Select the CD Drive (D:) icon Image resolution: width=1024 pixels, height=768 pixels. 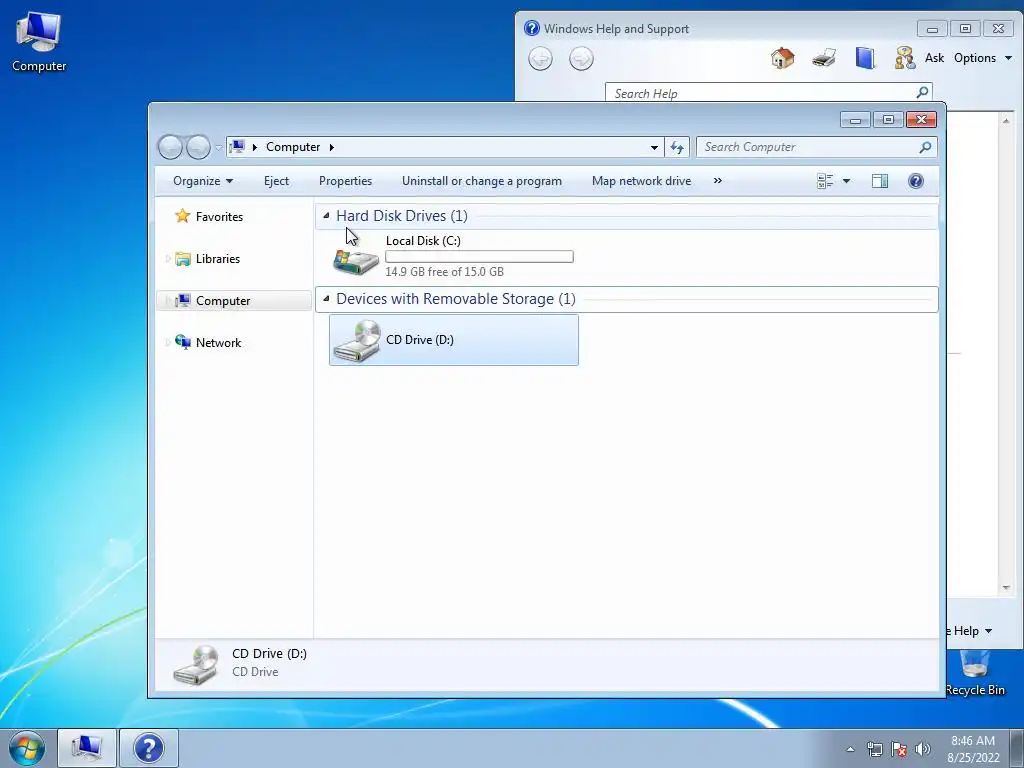[357, 340]
